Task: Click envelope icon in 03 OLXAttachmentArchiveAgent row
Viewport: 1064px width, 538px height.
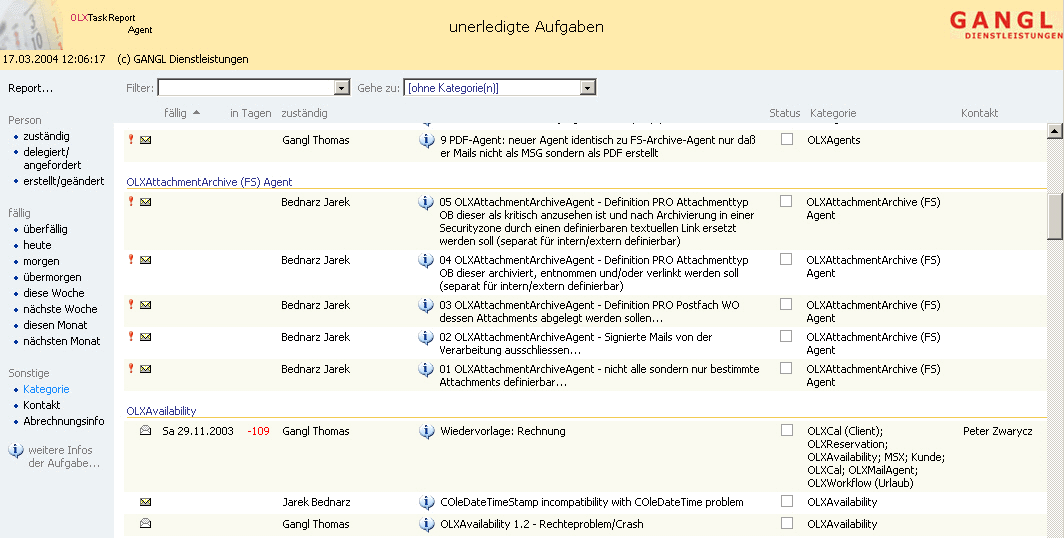Action: [145, 305]
